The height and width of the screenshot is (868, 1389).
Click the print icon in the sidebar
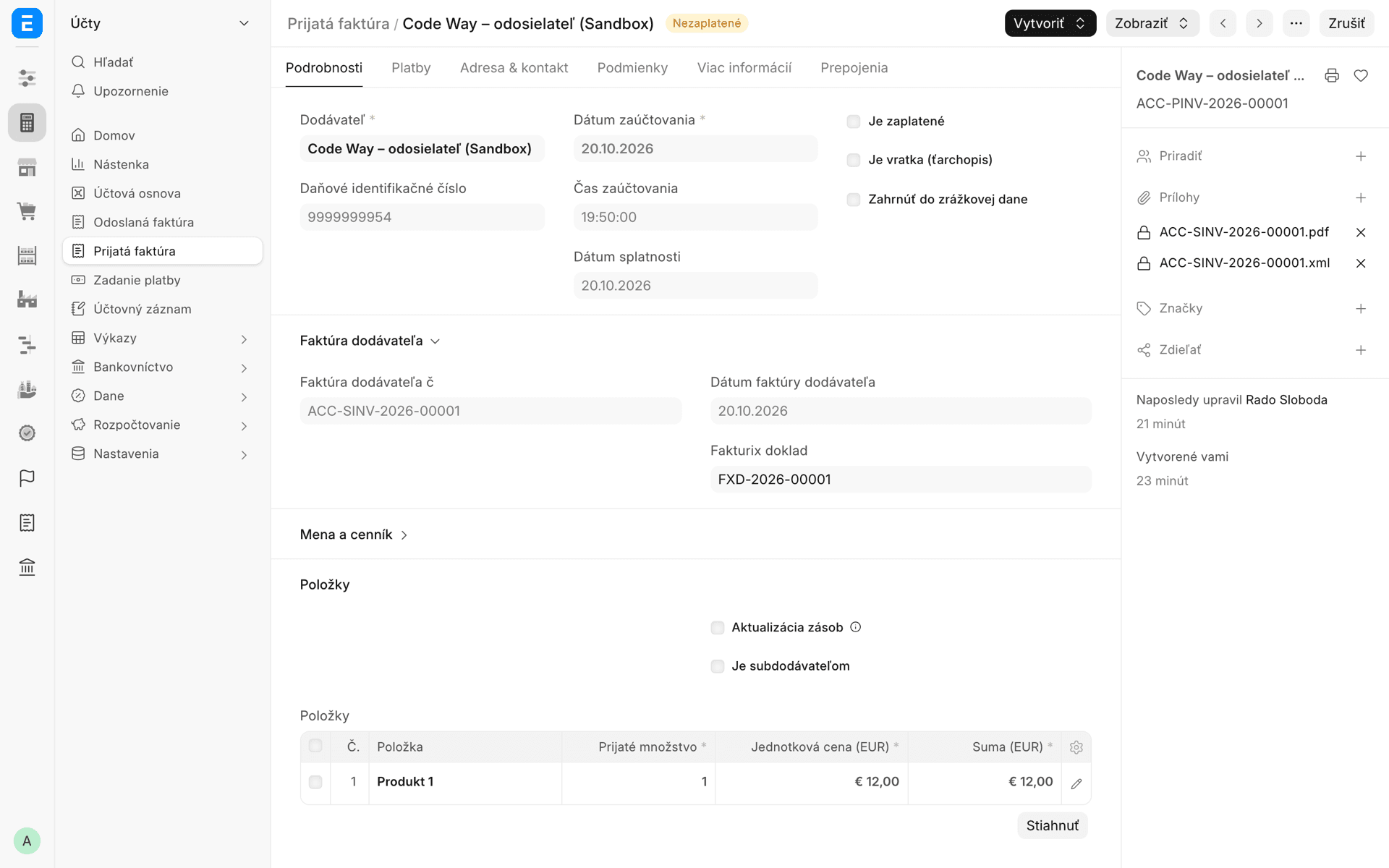(x=1332, y=76)
